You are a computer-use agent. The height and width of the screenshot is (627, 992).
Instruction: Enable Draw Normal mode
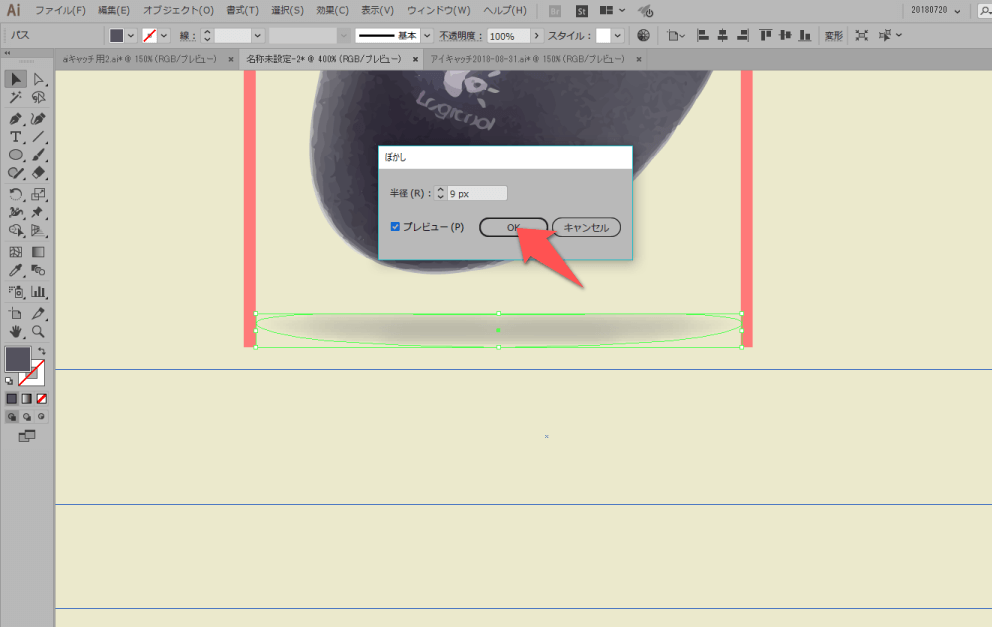12,417
